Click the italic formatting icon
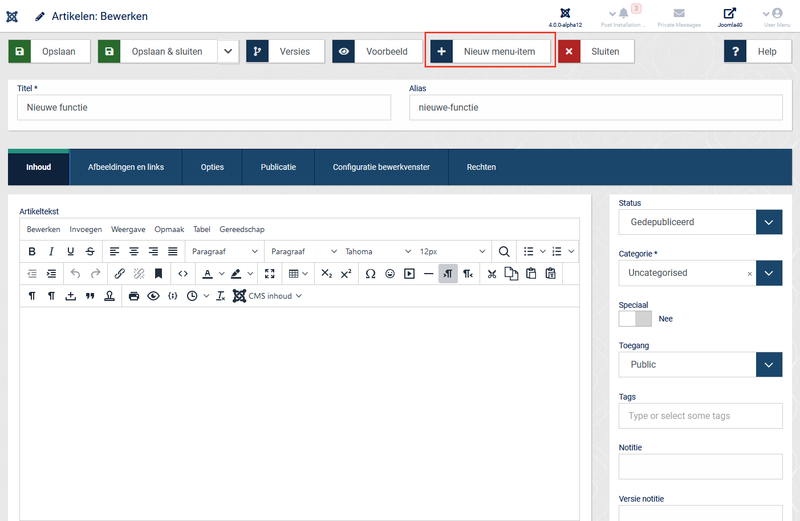 [51, 251]
